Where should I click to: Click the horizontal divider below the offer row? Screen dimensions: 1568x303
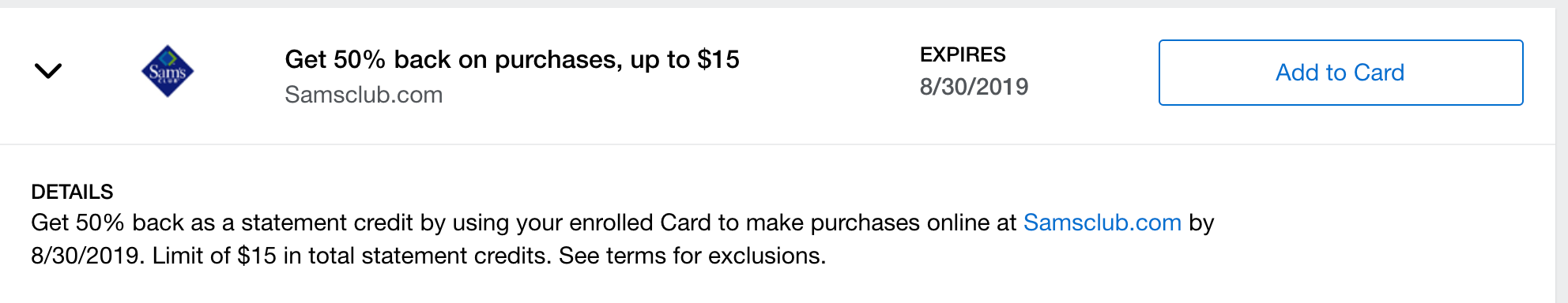pyautogui.click(x=778, y=144)
